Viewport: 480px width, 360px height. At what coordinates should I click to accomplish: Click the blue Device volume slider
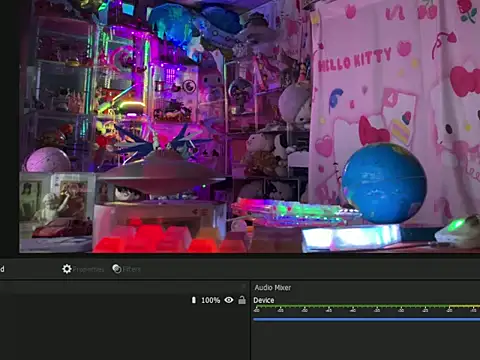366,319
